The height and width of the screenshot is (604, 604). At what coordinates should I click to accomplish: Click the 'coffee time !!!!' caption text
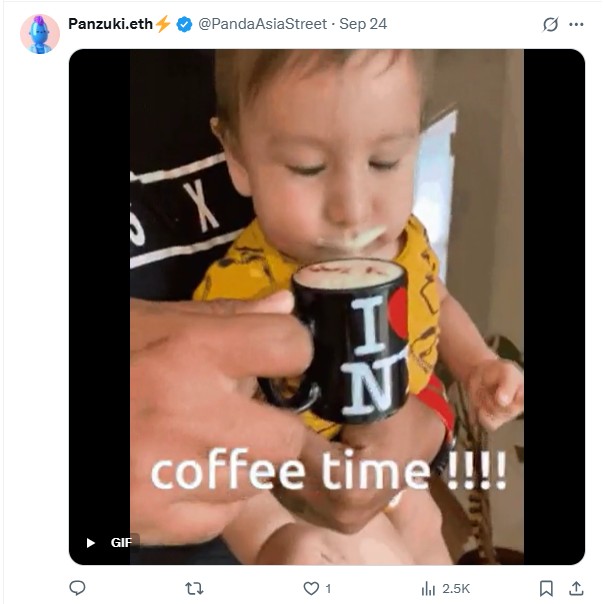328,470
